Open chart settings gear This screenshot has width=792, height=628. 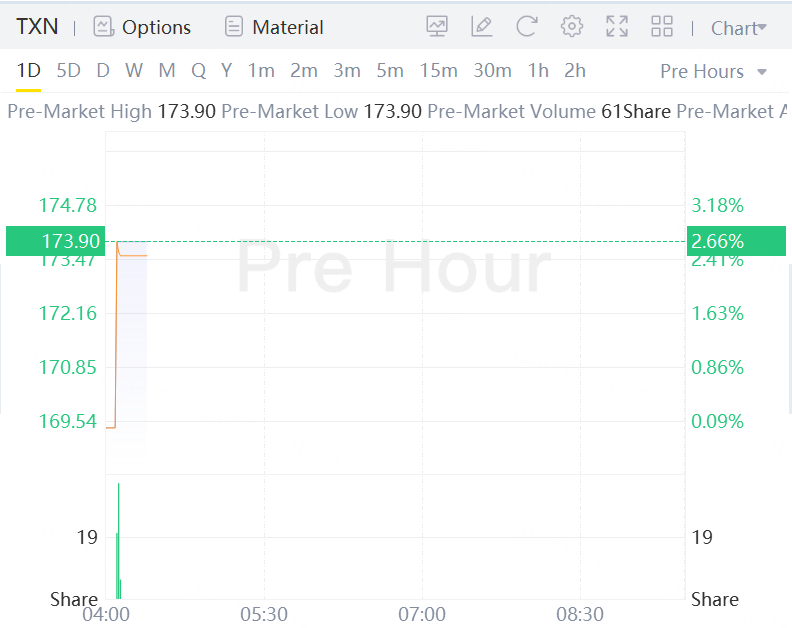(x=572, y=27)
